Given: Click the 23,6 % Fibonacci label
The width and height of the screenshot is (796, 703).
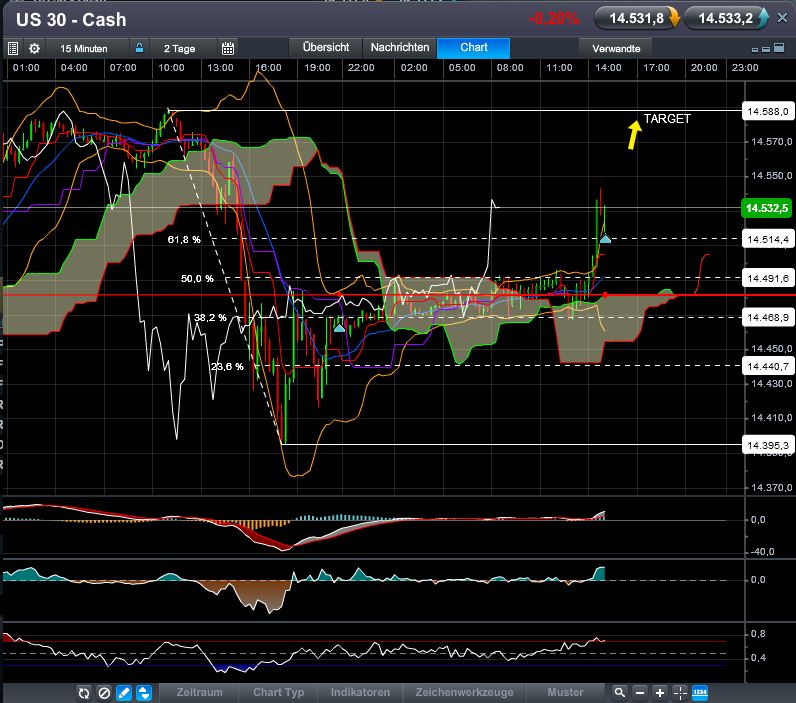Looking at the screenshot, I should pos(227,366).
